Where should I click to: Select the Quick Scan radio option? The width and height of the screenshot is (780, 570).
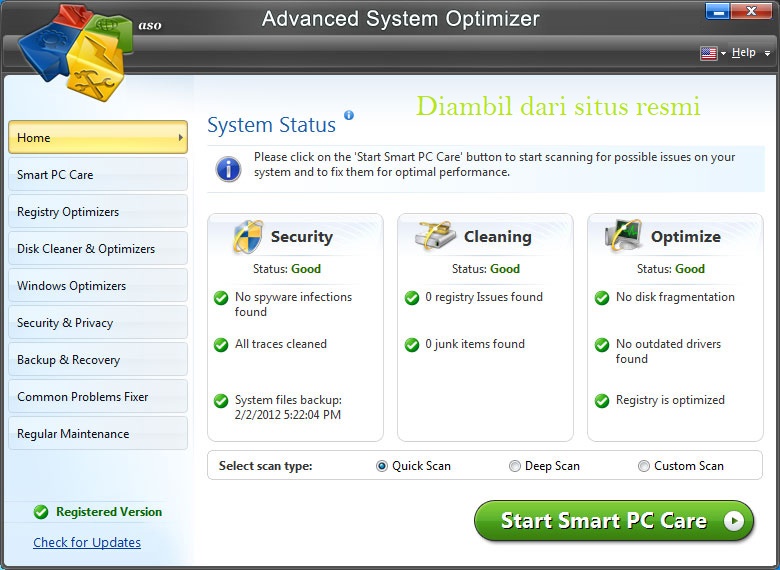click(382, 466)
